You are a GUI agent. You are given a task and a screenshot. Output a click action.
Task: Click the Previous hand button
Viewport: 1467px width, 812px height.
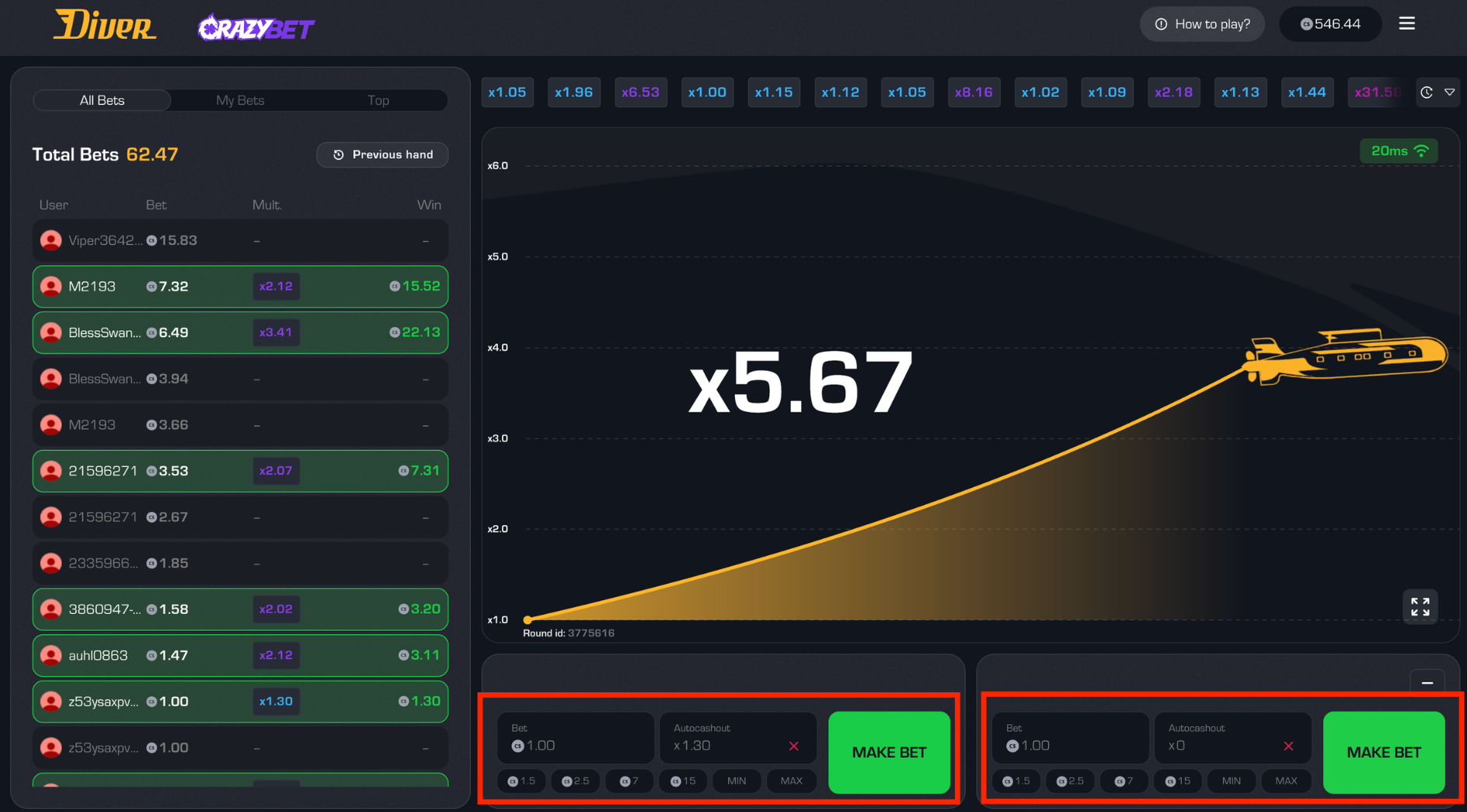[382, 155]
